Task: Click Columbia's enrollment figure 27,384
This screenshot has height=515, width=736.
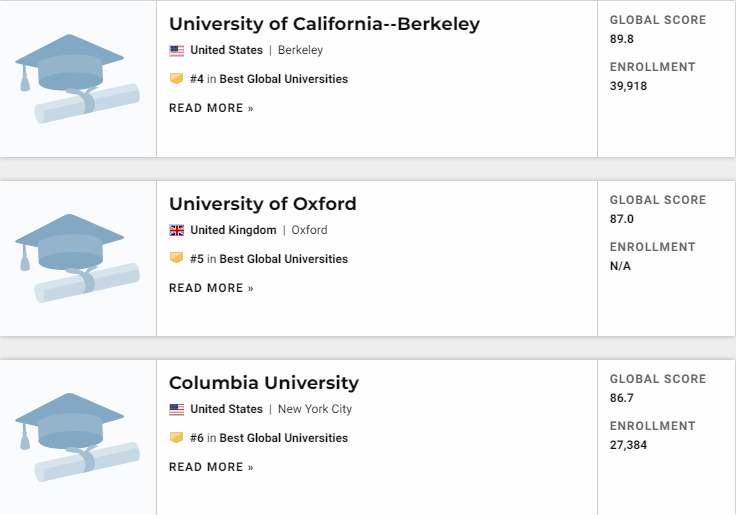Action: (628, 445)
